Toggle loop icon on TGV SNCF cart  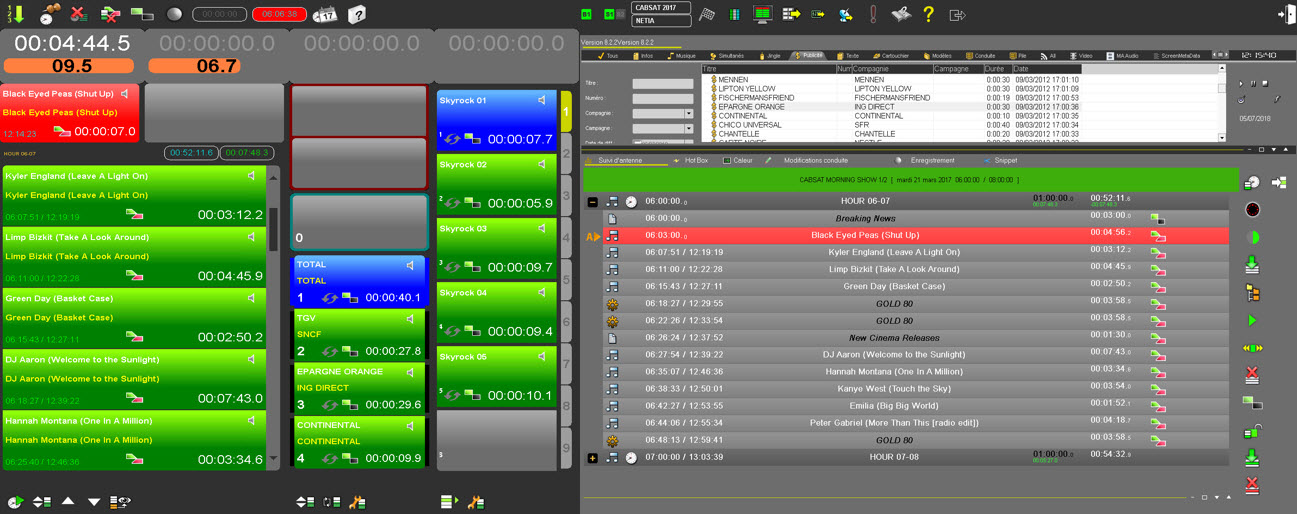pos(329,351)
